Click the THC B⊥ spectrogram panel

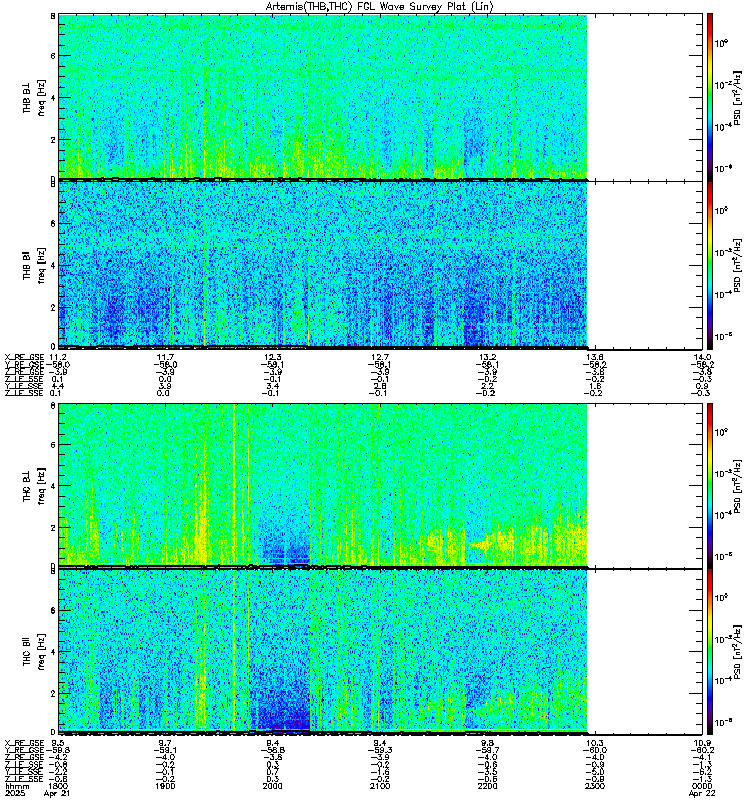pyautogui.click(x=380, y=485)
